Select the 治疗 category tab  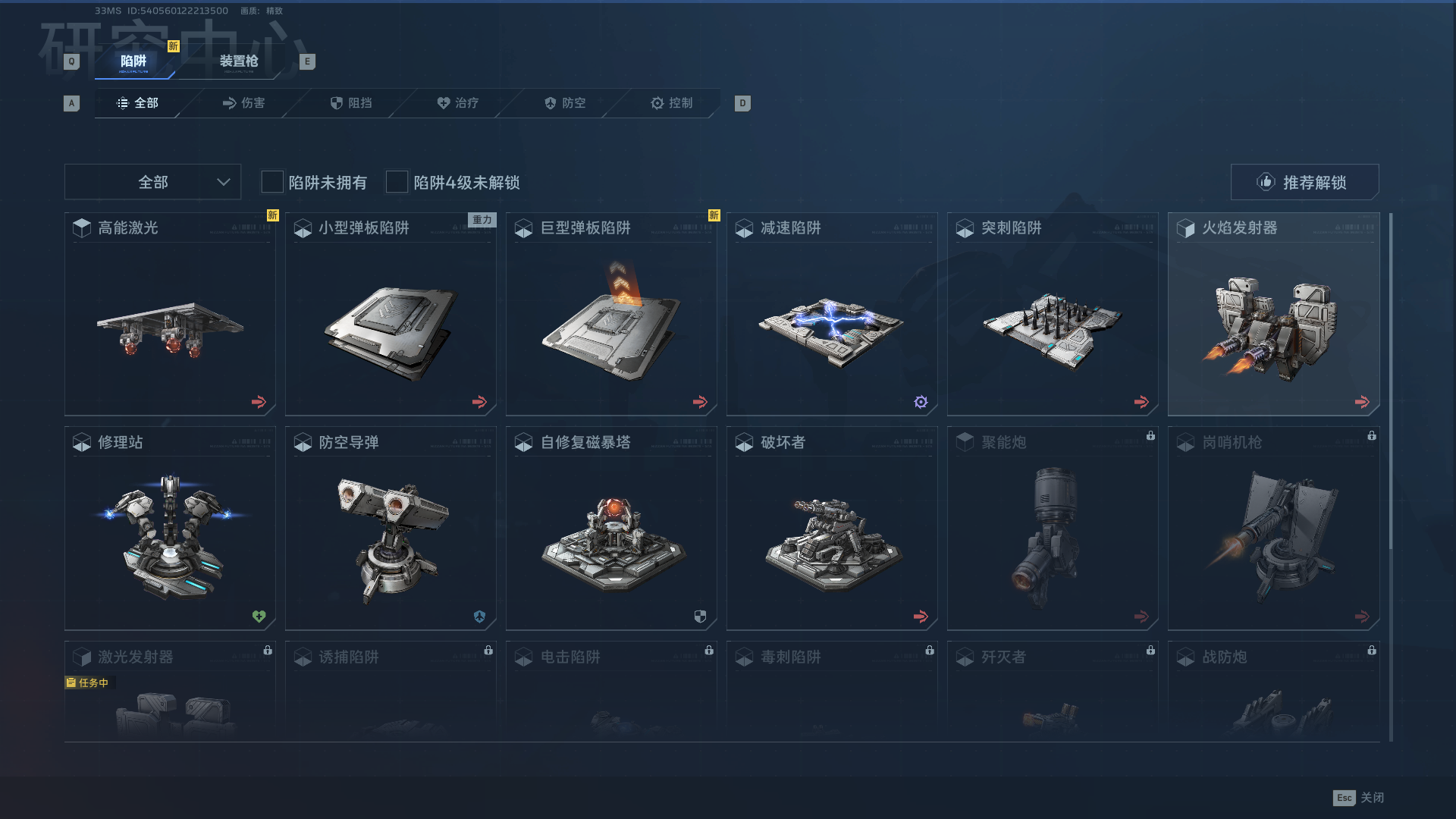(457, 103)
